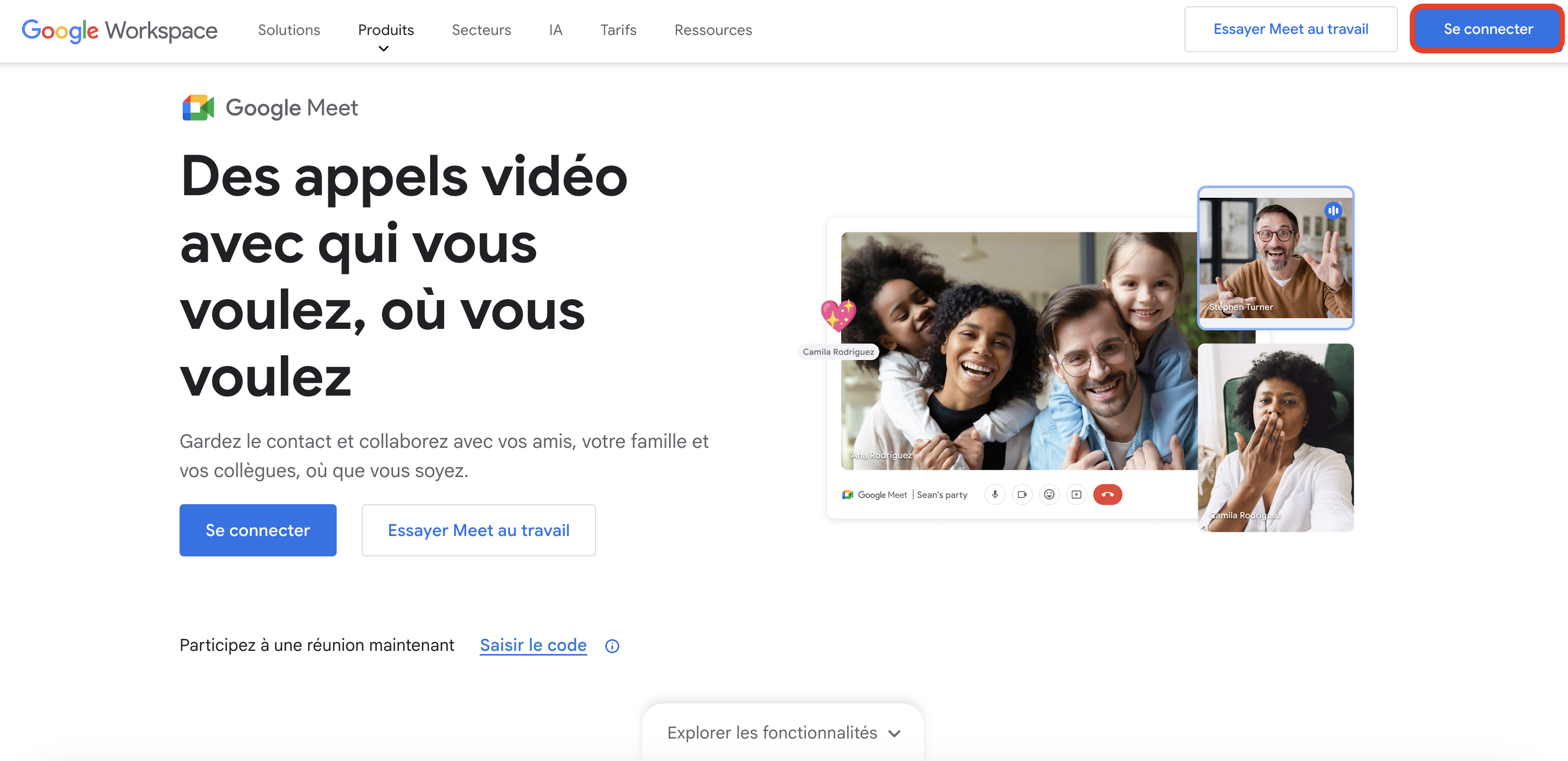Click the present screen icon in the Meet preview
This screenshot has width=1568, height=761.
pyautogui.click(x=1076, y=494)
